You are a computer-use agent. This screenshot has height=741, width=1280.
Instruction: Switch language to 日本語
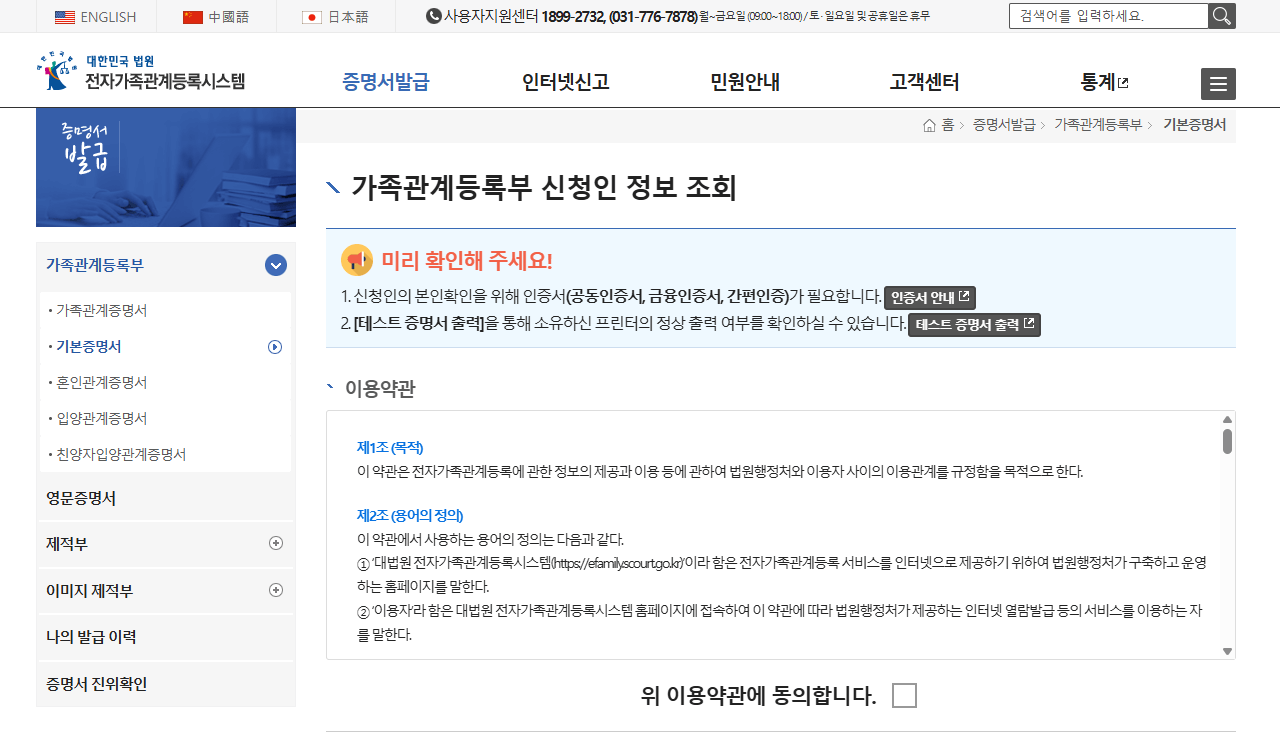coord(348,17)
